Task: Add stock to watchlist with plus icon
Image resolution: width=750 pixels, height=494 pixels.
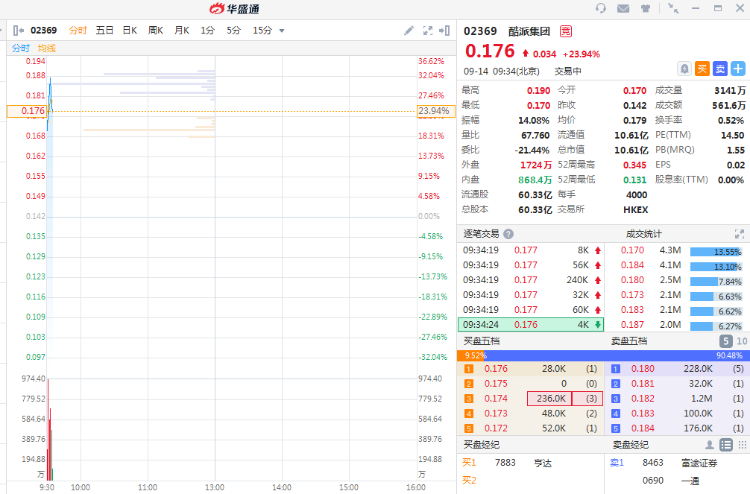Action: click(738, 69)
